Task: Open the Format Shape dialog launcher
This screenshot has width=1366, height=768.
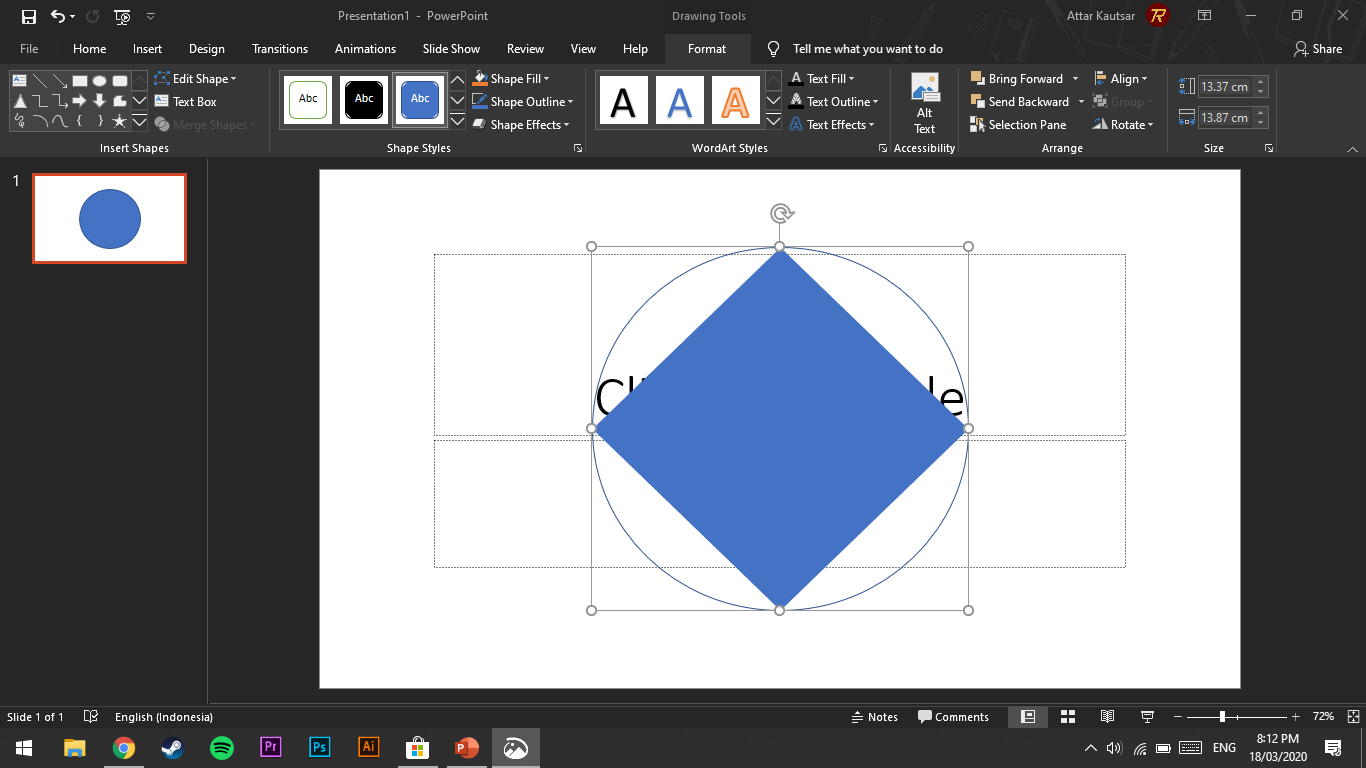Action: coord(578,148)
